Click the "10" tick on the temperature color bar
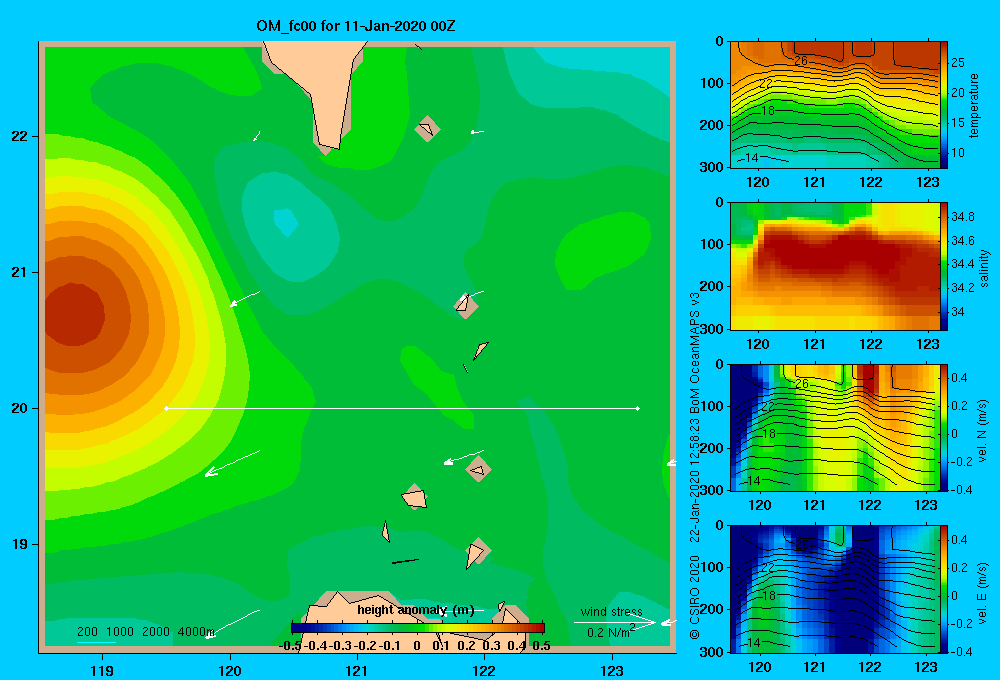The height and width of the screenshot is (680, 1000). coord(958,152)
